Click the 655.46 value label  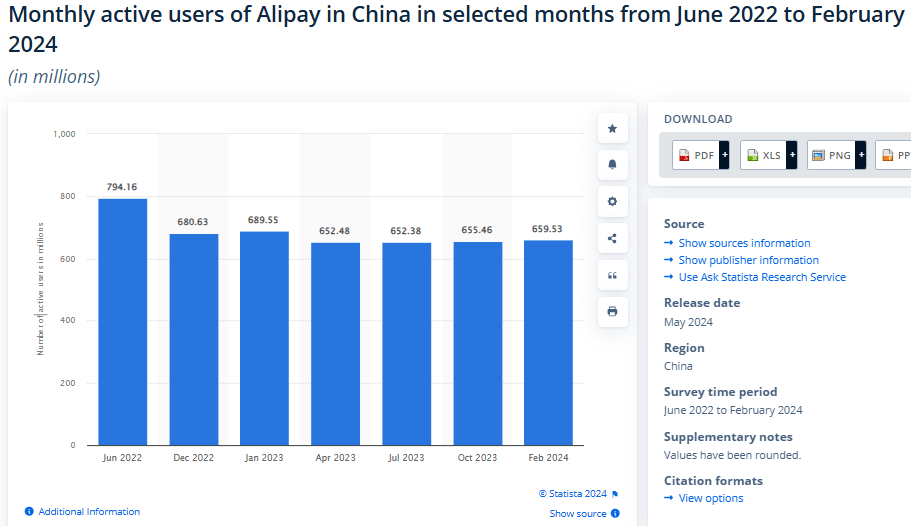(x=477, y=230)
